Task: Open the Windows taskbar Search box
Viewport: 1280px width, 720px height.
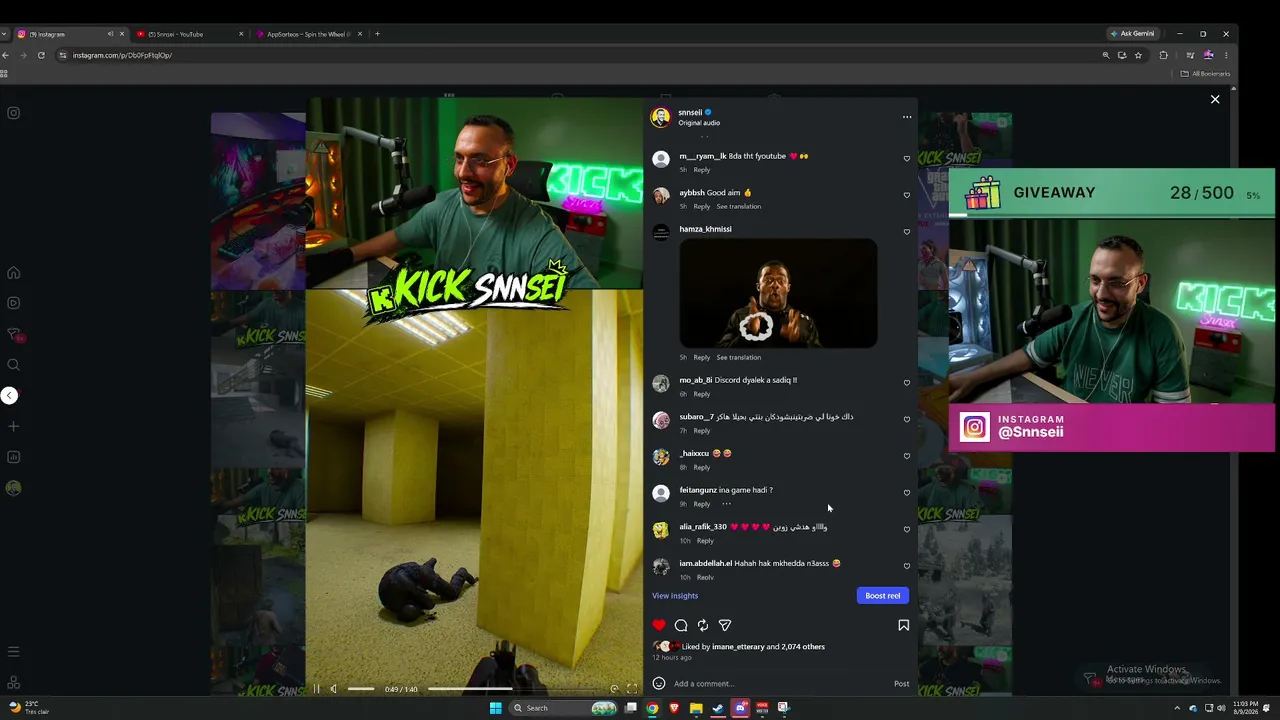Action: [x=565, y=708]
